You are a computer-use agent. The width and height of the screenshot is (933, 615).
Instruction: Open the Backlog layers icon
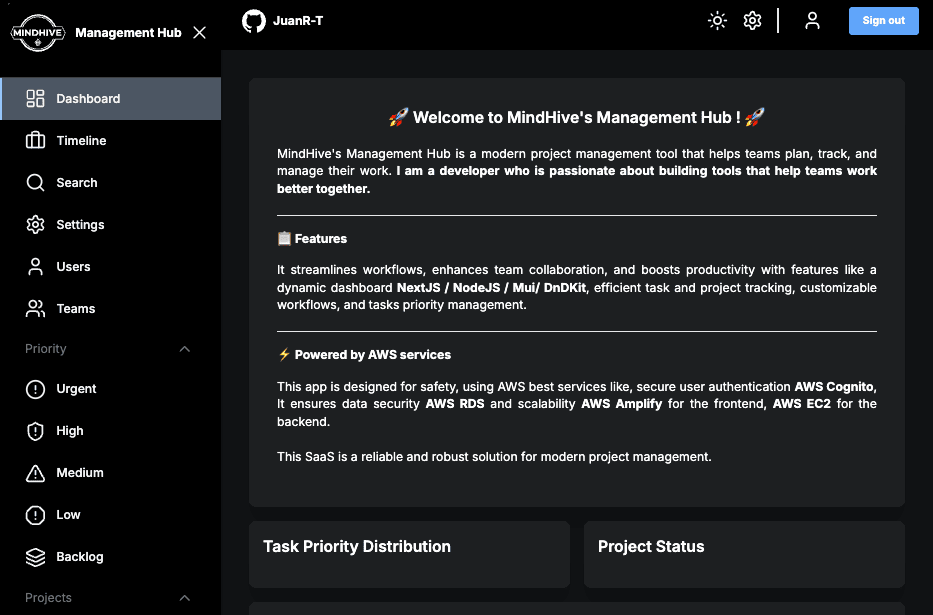(x=36, y=557)
